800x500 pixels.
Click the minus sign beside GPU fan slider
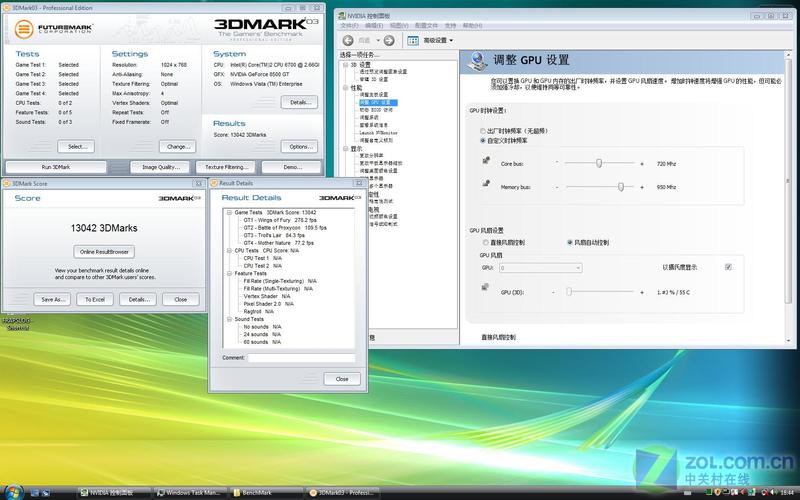point(553,292)
